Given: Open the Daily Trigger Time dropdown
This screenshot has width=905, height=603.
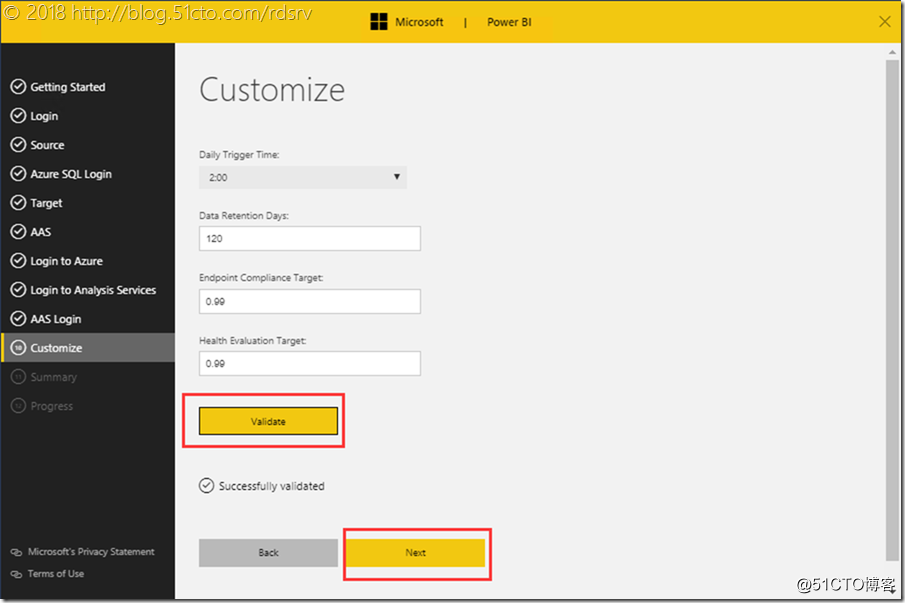Looking at the screenshot, I should click(303, 177).
